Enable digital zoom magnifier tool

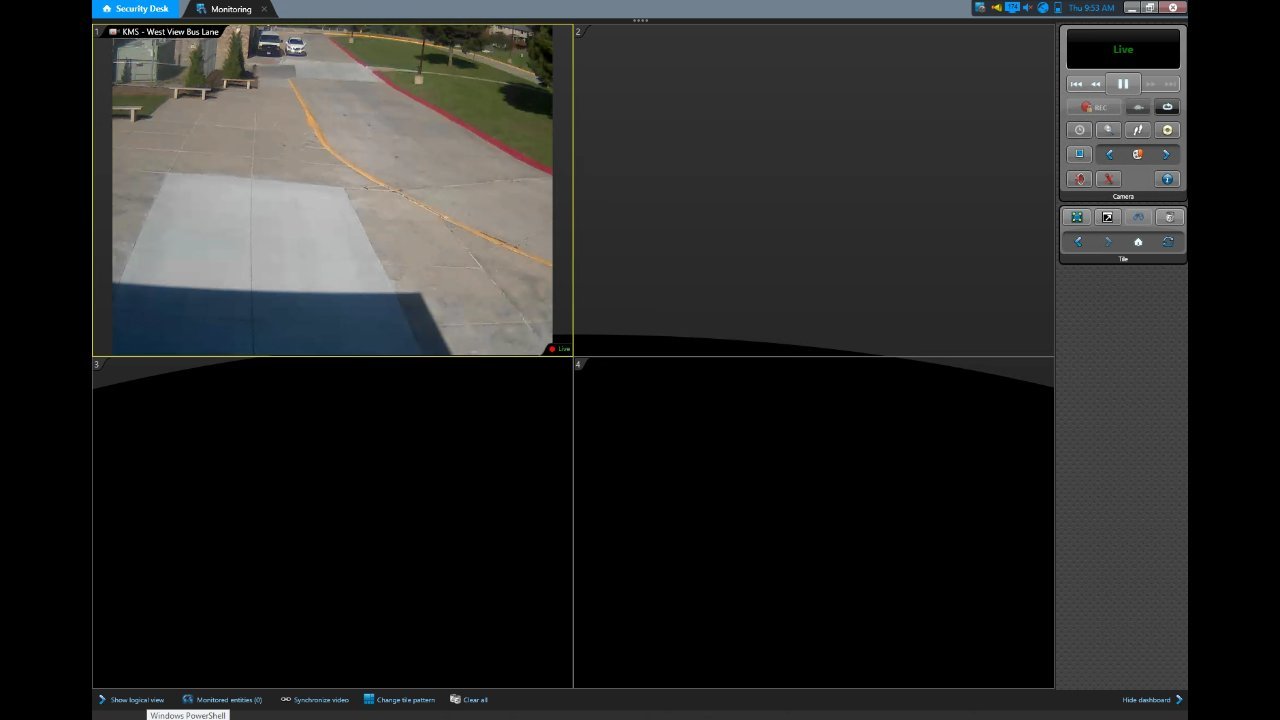(1108, 130)
